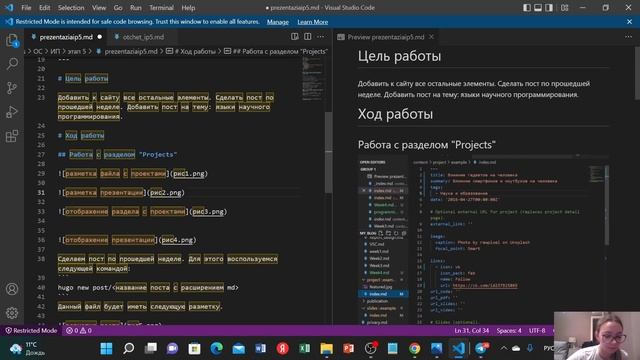Close the Preview prezentaziaip5.md tab
The height and width of the screenshot is (360, 640).
[x=431, y=37]
